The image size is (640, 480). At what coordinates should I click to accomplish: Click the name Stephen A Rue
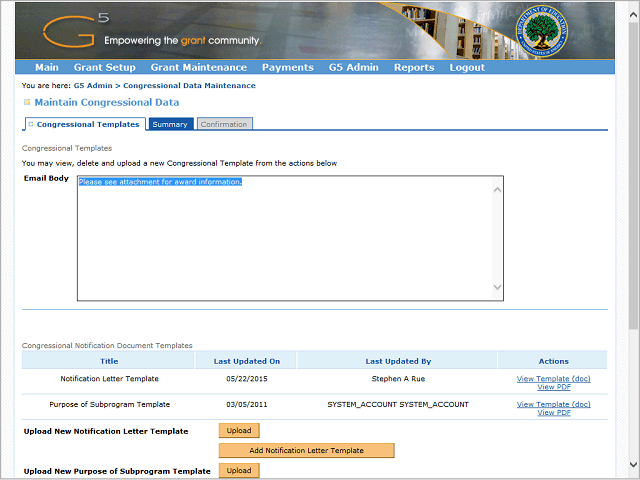(398, 379)
